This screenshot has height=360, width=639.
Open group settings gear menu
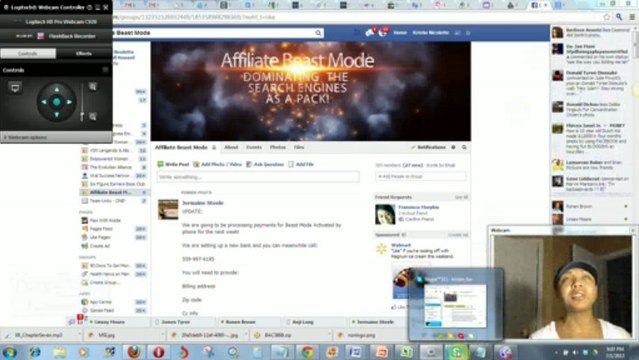click(x=454, y=147)
